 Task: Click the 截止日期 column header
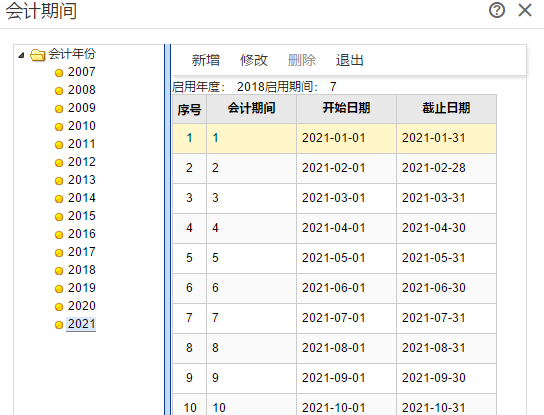click(x=446, y=109)
